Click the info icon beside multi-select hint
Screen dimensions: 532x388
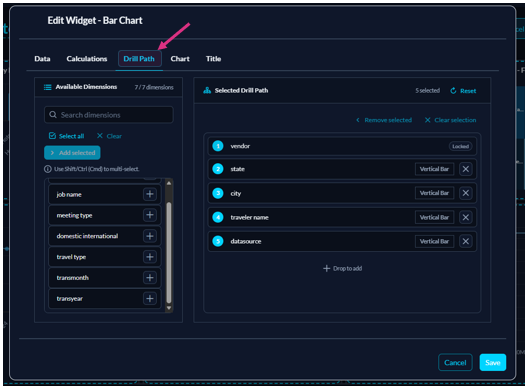(x=48, y=169)
